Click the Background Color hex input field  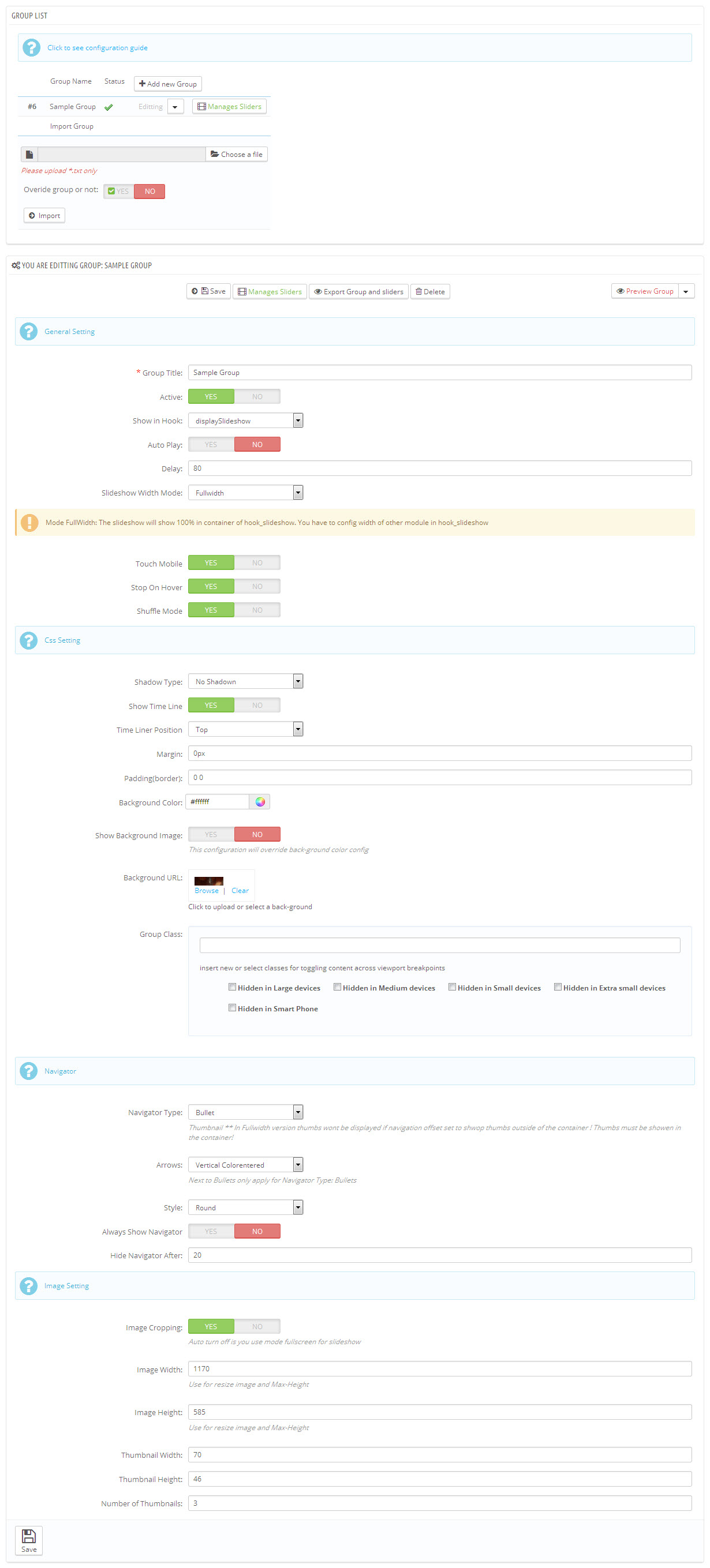pos(218,802)
